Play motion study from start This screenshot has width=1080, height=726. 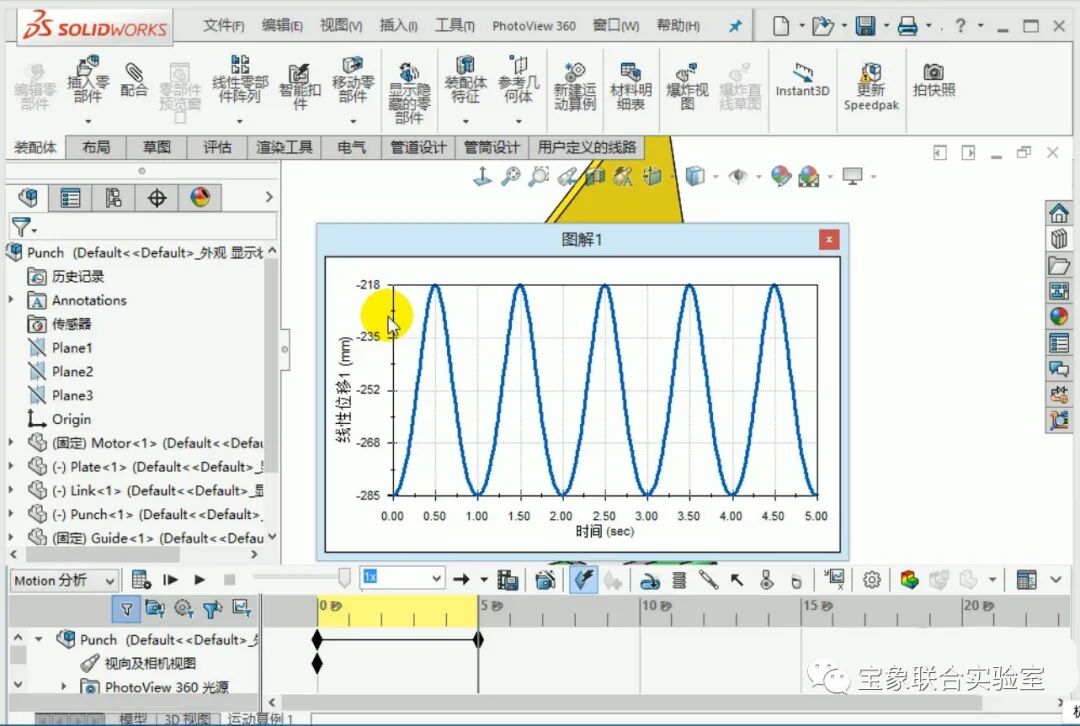pyautogui.click(x=170, y=580)
